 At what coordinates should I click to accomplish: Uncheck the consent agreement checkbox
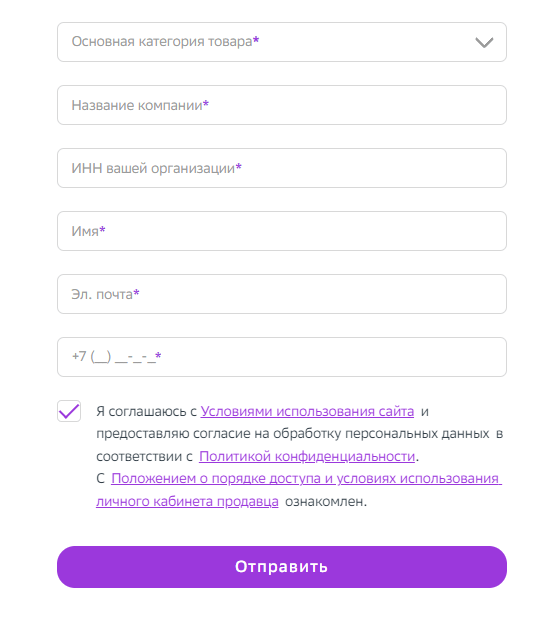[69, 411]
